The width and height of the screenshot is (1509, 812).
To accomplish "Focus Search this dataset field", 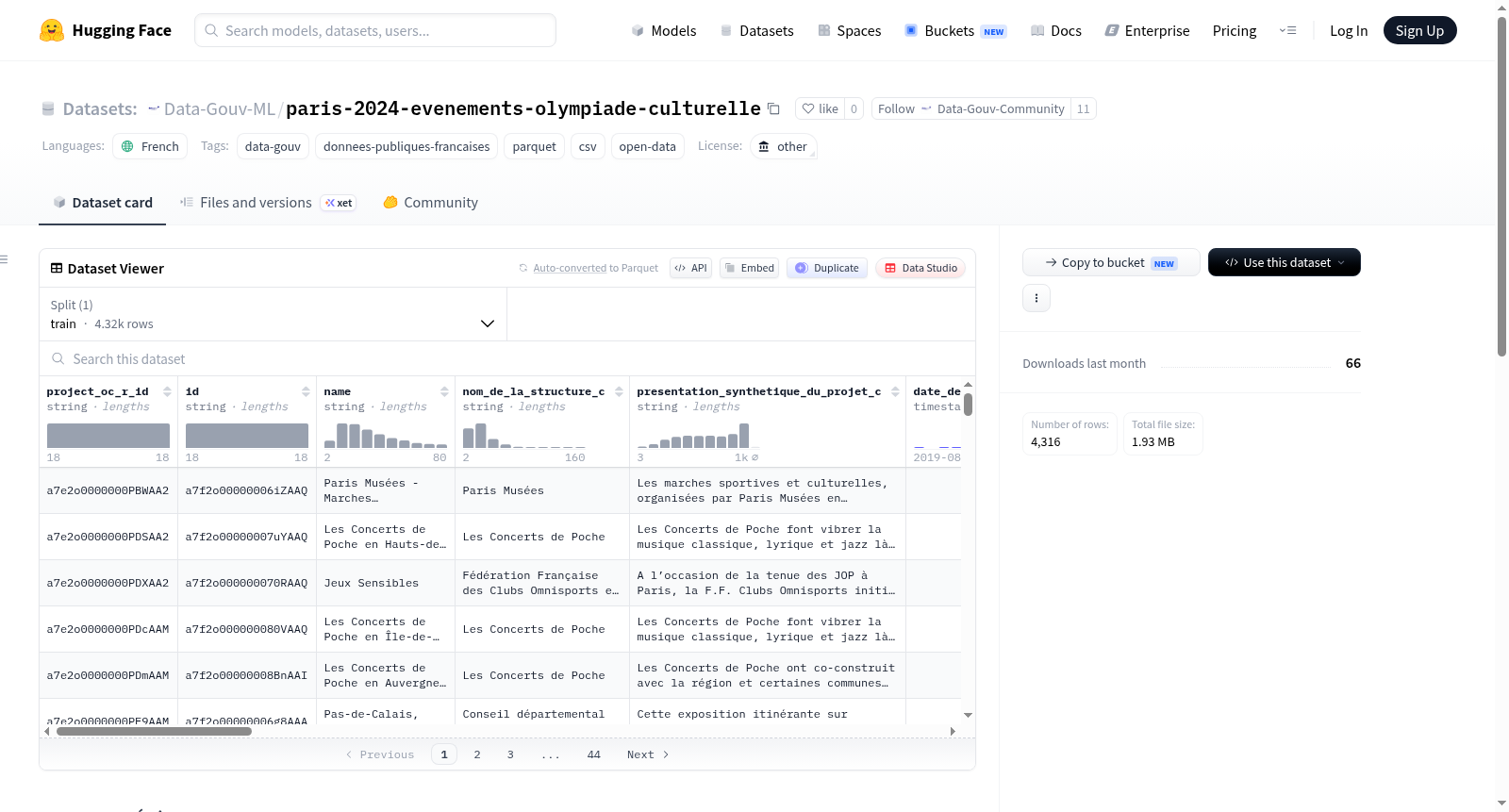I will pyautogui.click(x=507, y=358).
